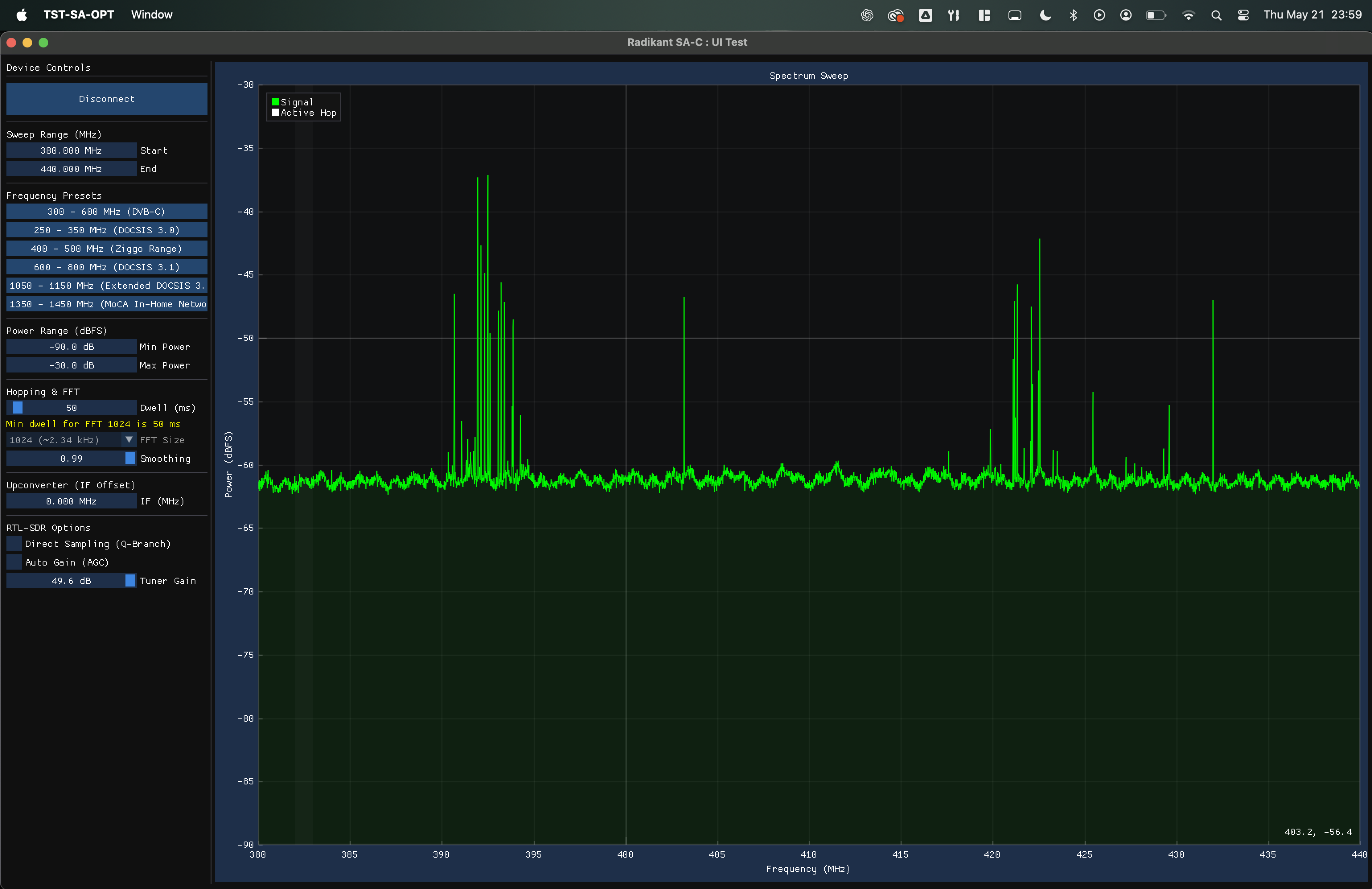Open the Bluetooth menu
The height and width of the screenshot is (889, 1372).
[1073, 15]
